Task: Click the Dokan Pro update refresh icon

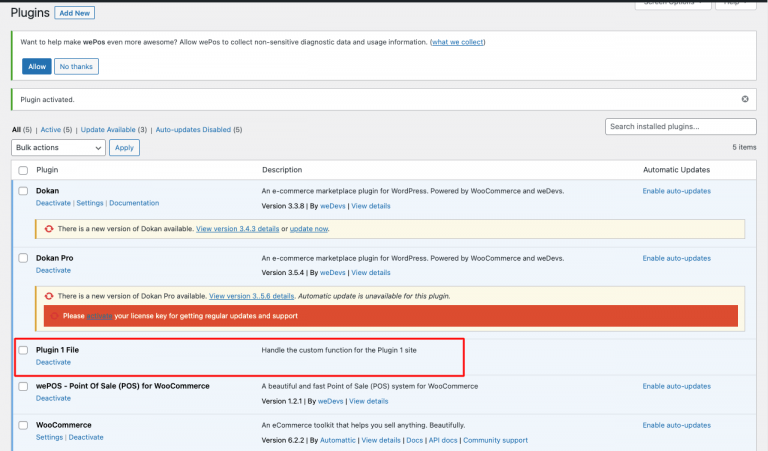Action: (49, 296)
